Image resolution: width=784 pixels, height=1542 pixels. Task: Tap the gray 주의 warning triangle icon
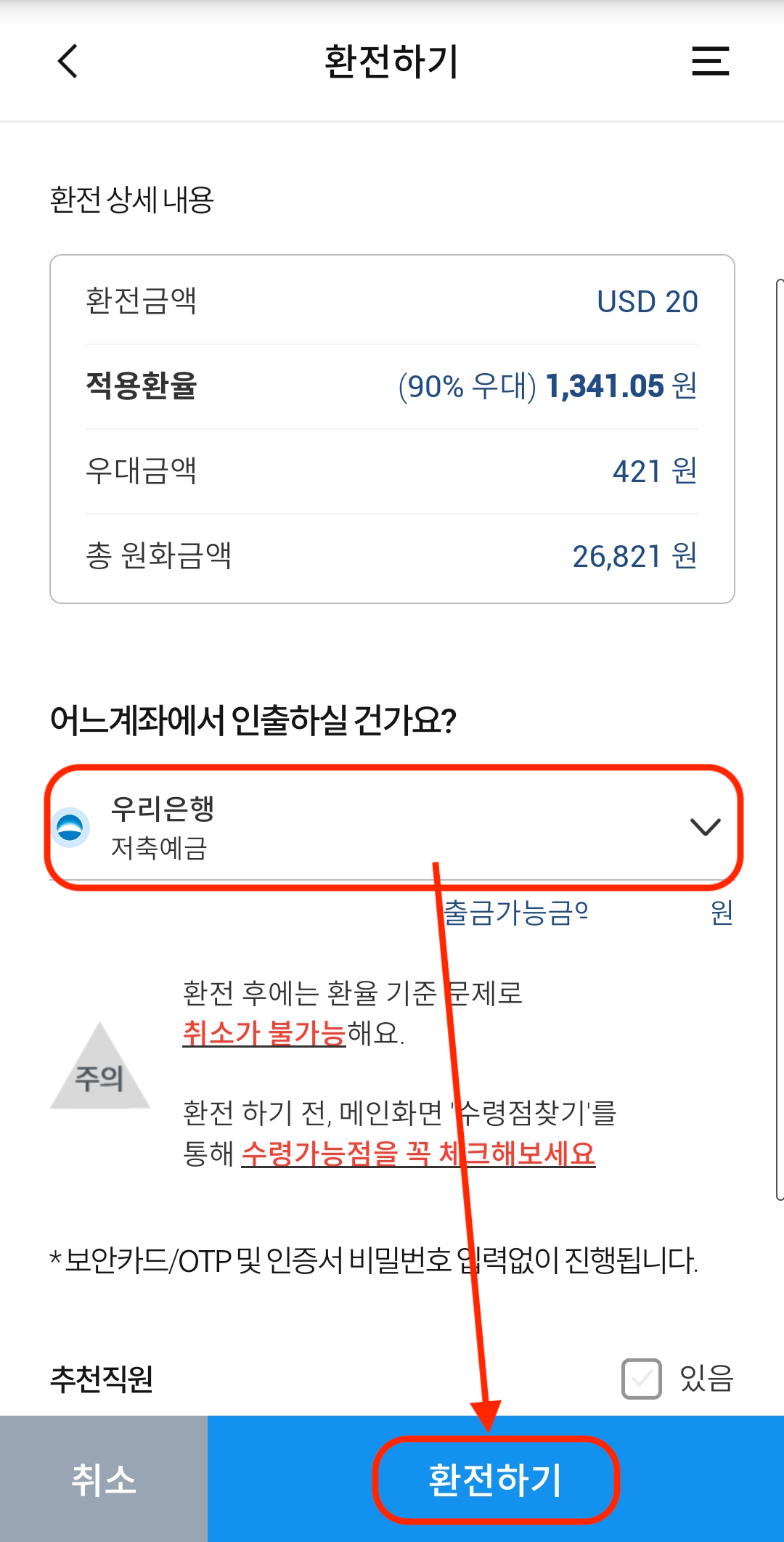[x=100, y=1066]
